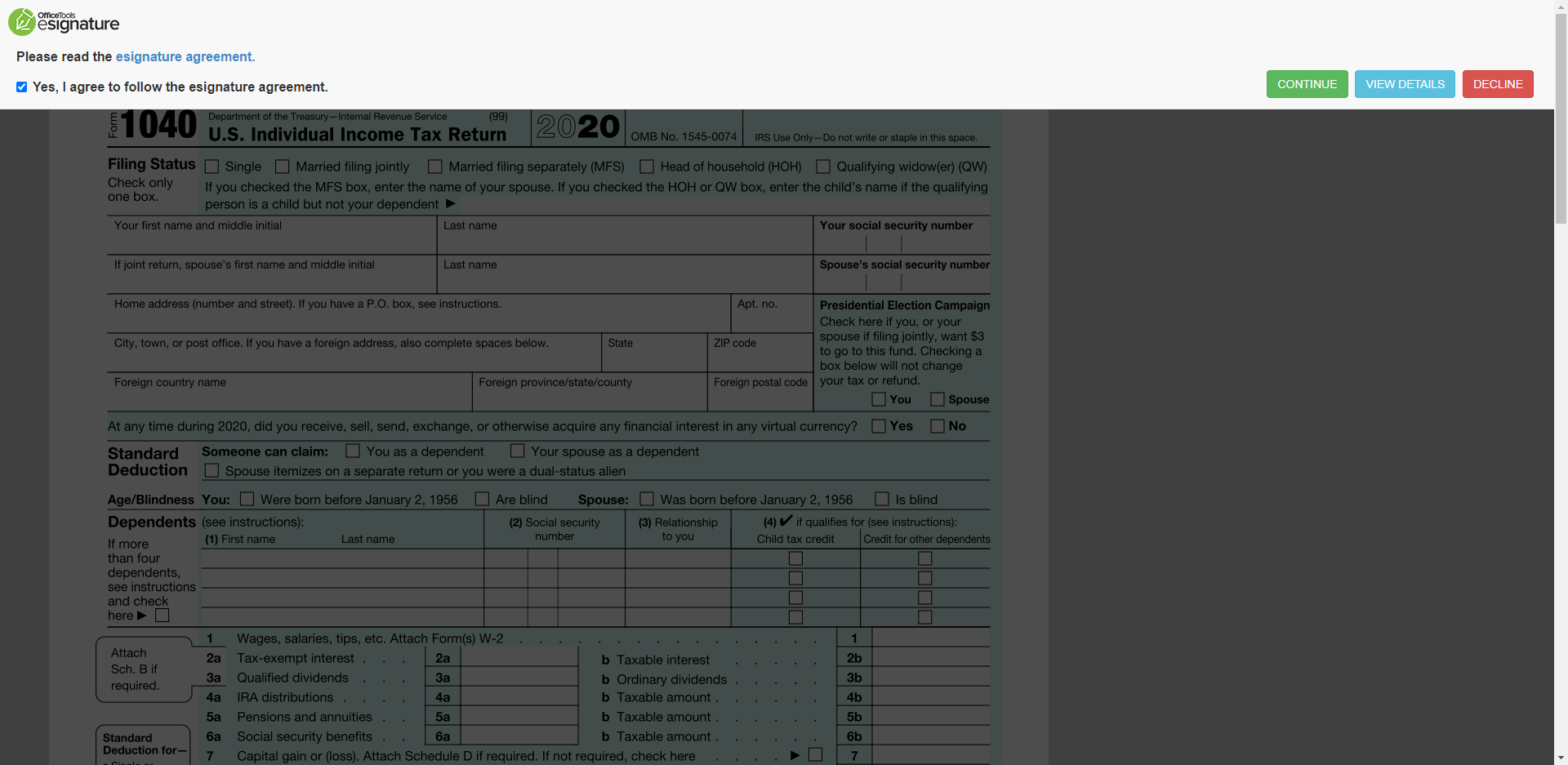
Task: Check the Single filing status box
Action: click(212, 167)
